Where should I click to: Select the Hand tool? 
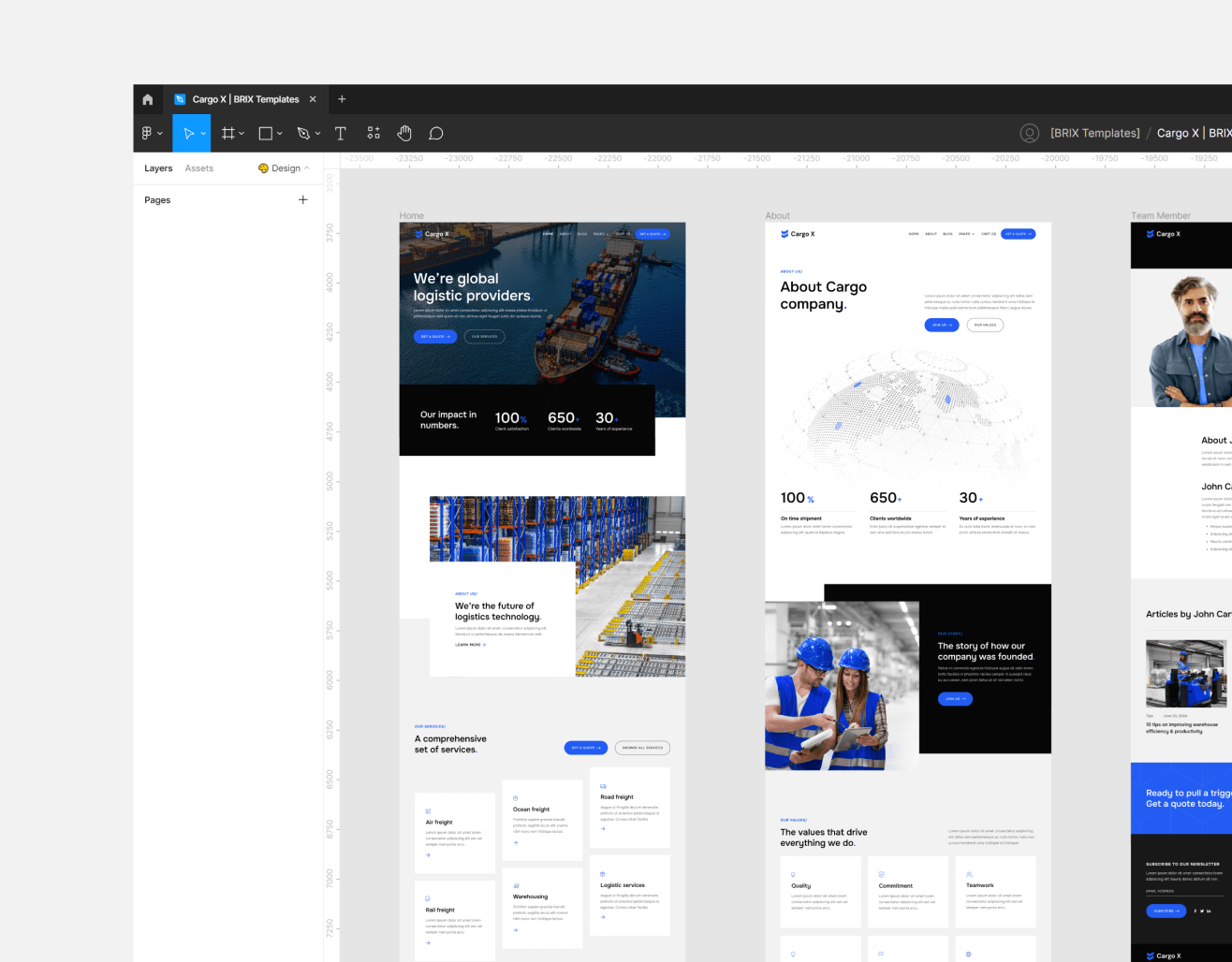[403, 133]
